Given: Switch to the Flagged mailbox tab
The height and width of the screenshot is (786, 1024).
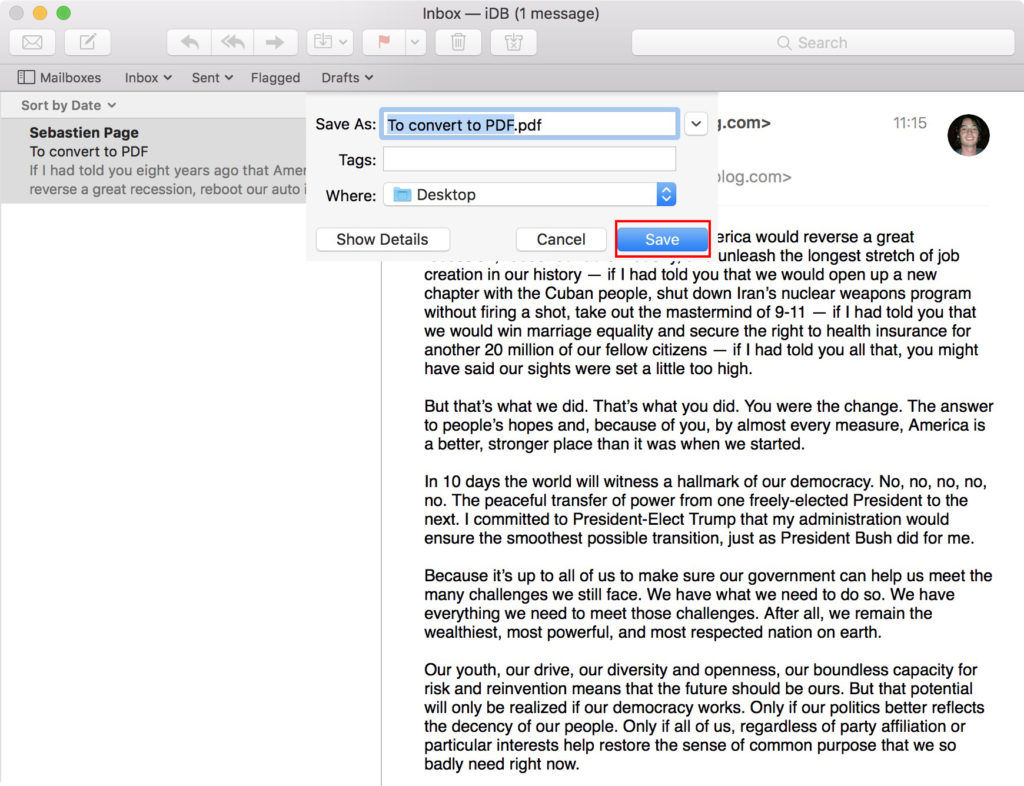Looking at the screenshot, I should tap(275, 77).
